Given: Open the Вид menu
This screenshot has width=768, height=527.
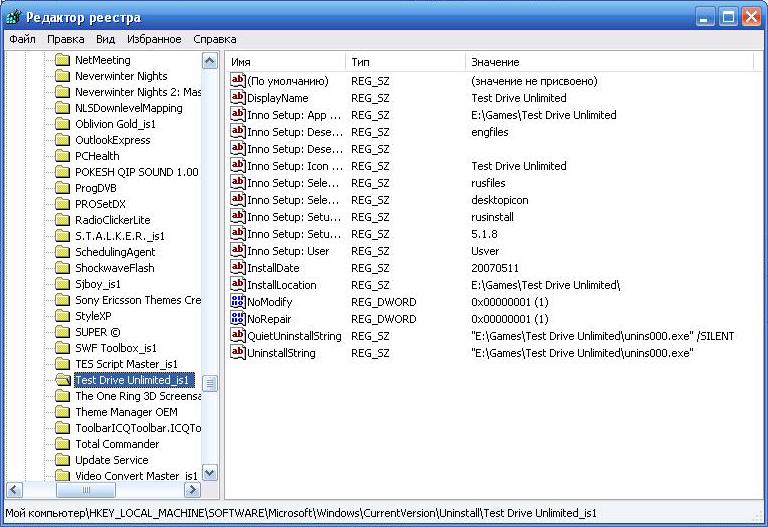Looking at the screenshot, I should click(x=105, y=39).
